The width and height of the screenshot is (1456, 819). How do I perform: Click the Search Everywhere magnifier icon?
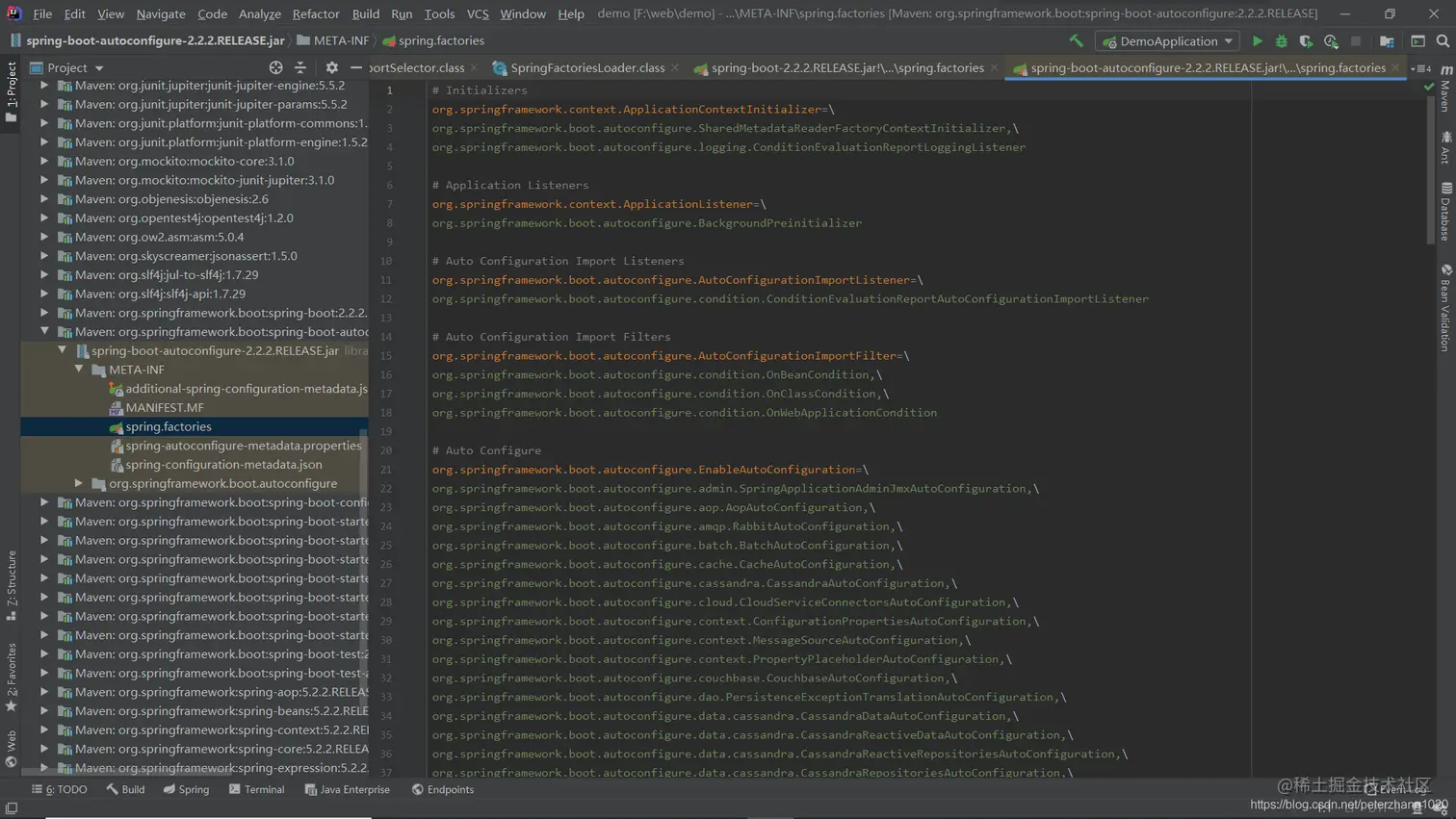tap(1442, 41)
